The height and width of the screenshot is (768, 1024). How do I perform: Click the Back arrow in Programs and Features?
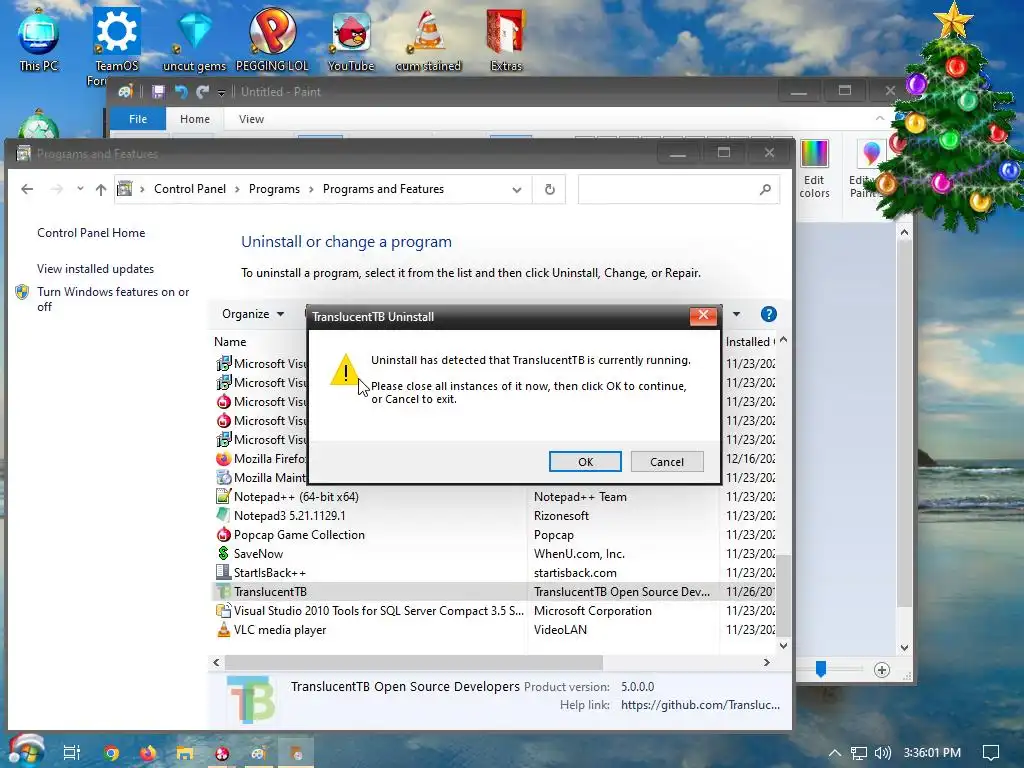click(x=27, y=189)
